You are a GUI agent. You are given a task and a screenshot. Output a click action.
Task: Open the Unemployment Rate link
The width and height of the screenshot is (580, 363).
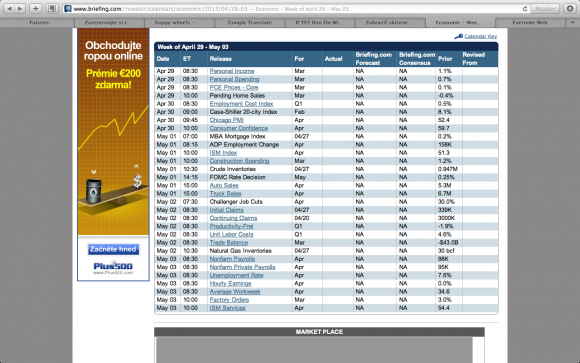click(x=236, y=275)
